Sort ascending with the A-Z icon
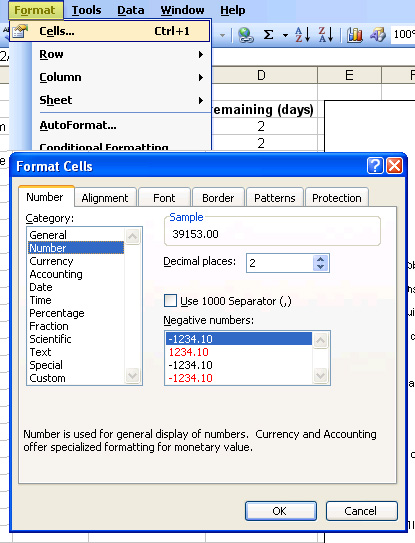 click(302, 35)
